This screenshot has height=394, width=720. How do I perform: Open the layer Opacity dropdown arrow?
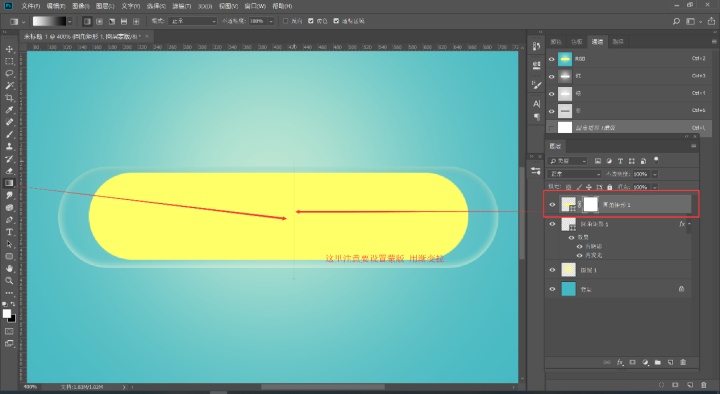click(655, 174)
